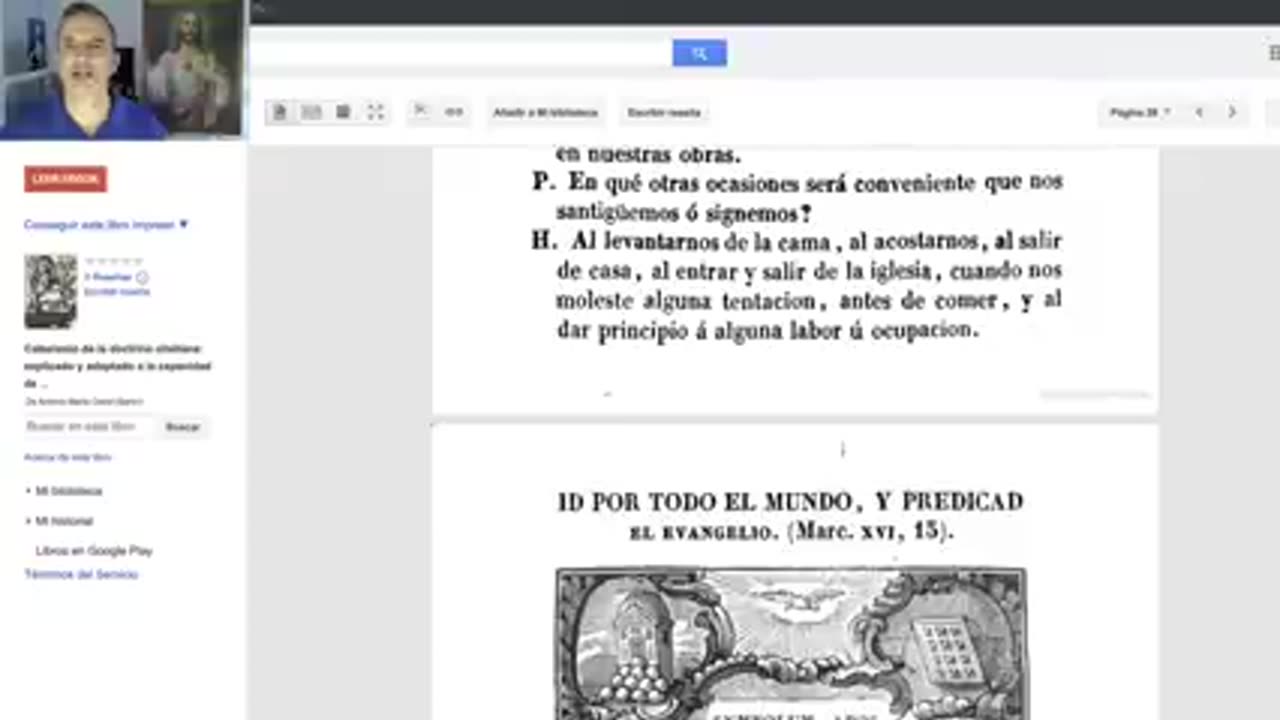The width and height of the screenshot is (1280, 720).
Task: Select thumbnail grid view icon
Action: [x=343, y=112]
